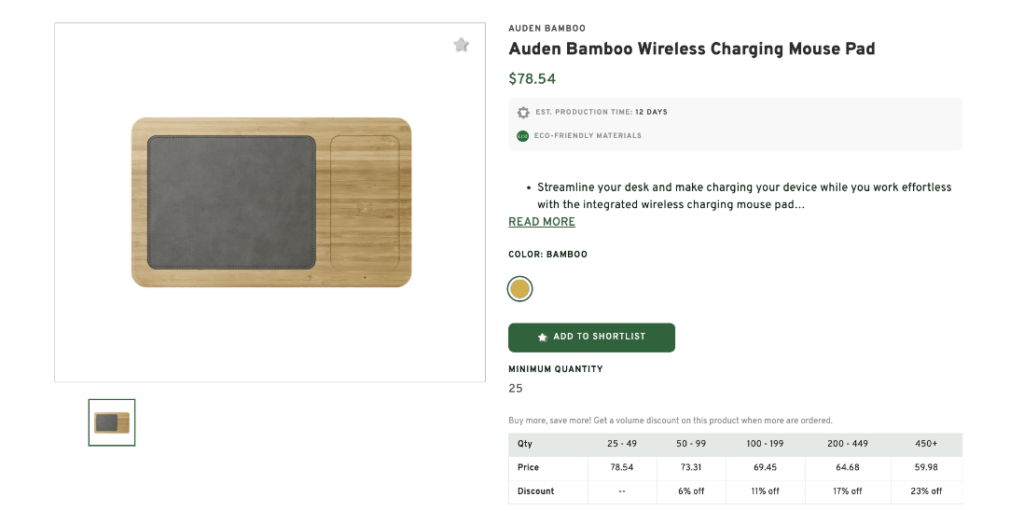Click the star favorite icon on product image

click(461, 45)
